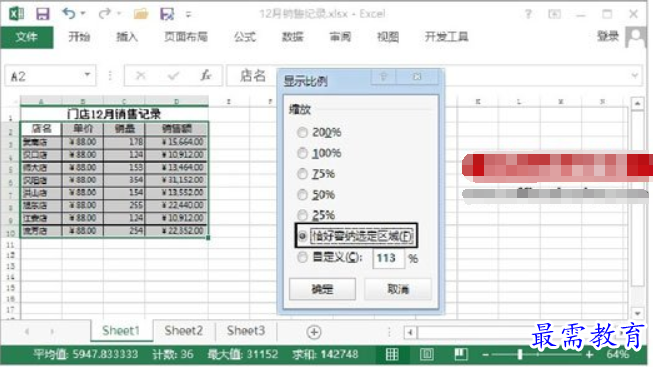The width and height of the screenshot is (653, 367).
Task: Open ribbon display options icon
Action: pyautogui.click(x=554, y=14)
